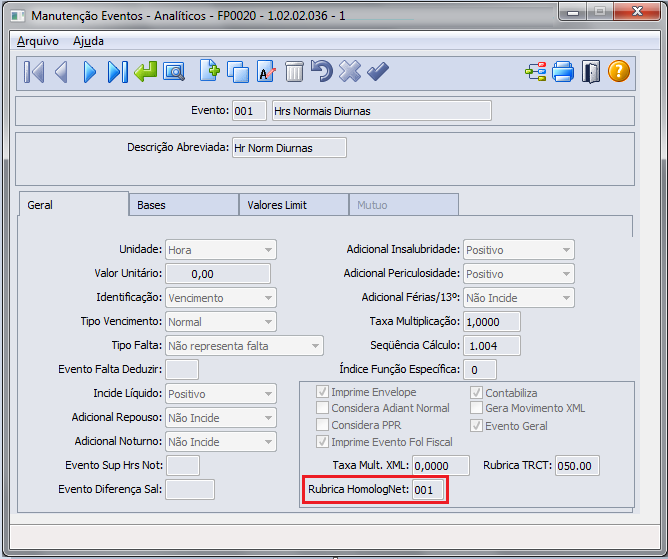Image resolution: width=668 pixels, height=559 pixels.
Task: Click the Taxa Mult. XML field
Action: click(x=441, y=465)
